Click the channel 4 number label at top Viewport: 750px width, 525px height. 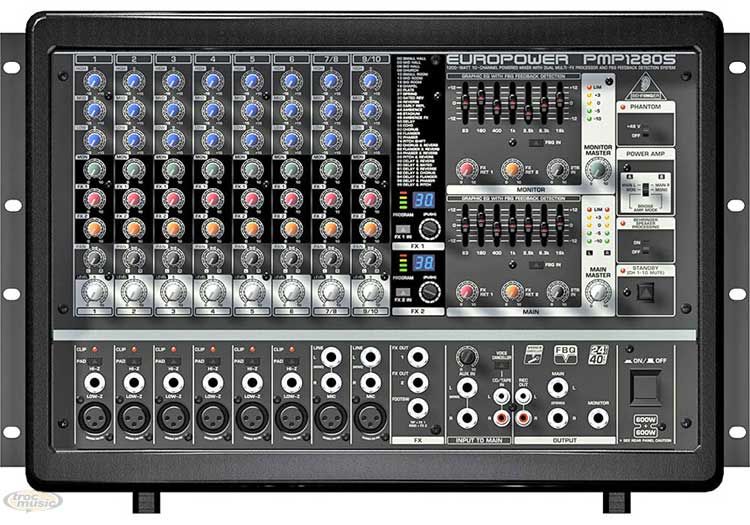[212, 59]
